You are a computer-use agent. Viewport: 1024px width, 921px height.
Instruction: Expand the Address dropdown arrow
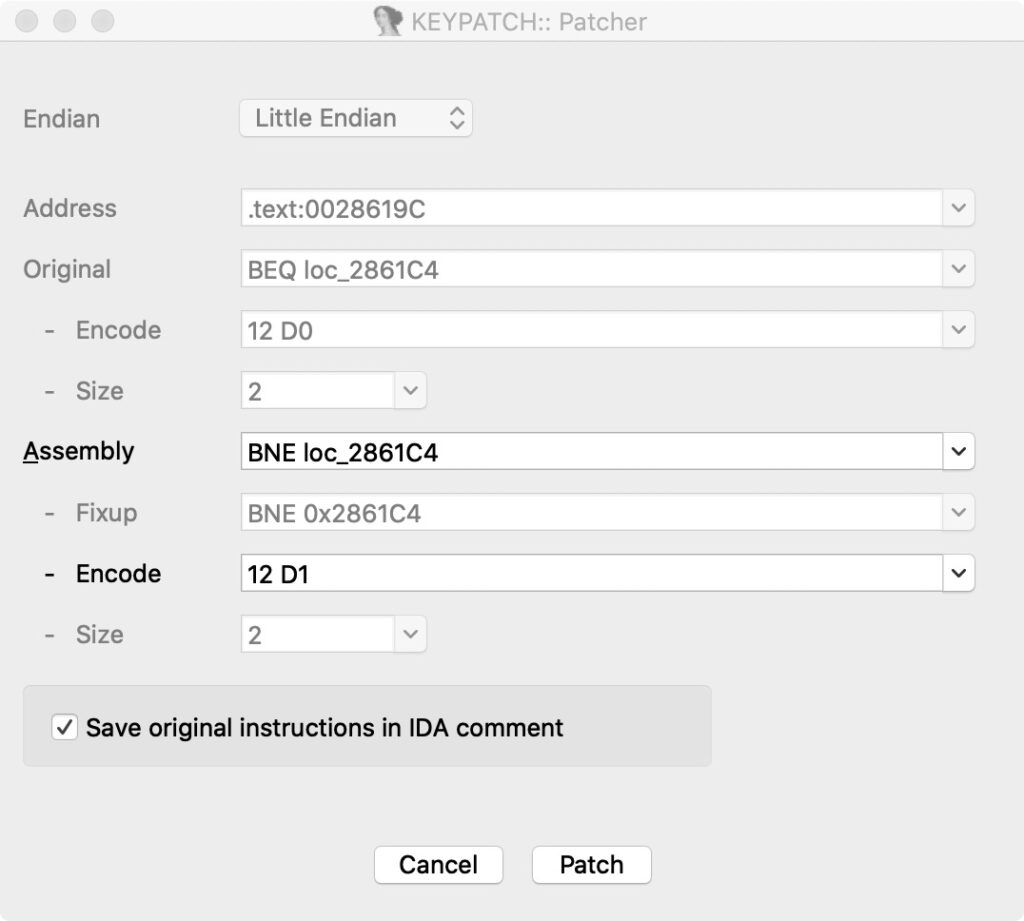coord(958,208)
